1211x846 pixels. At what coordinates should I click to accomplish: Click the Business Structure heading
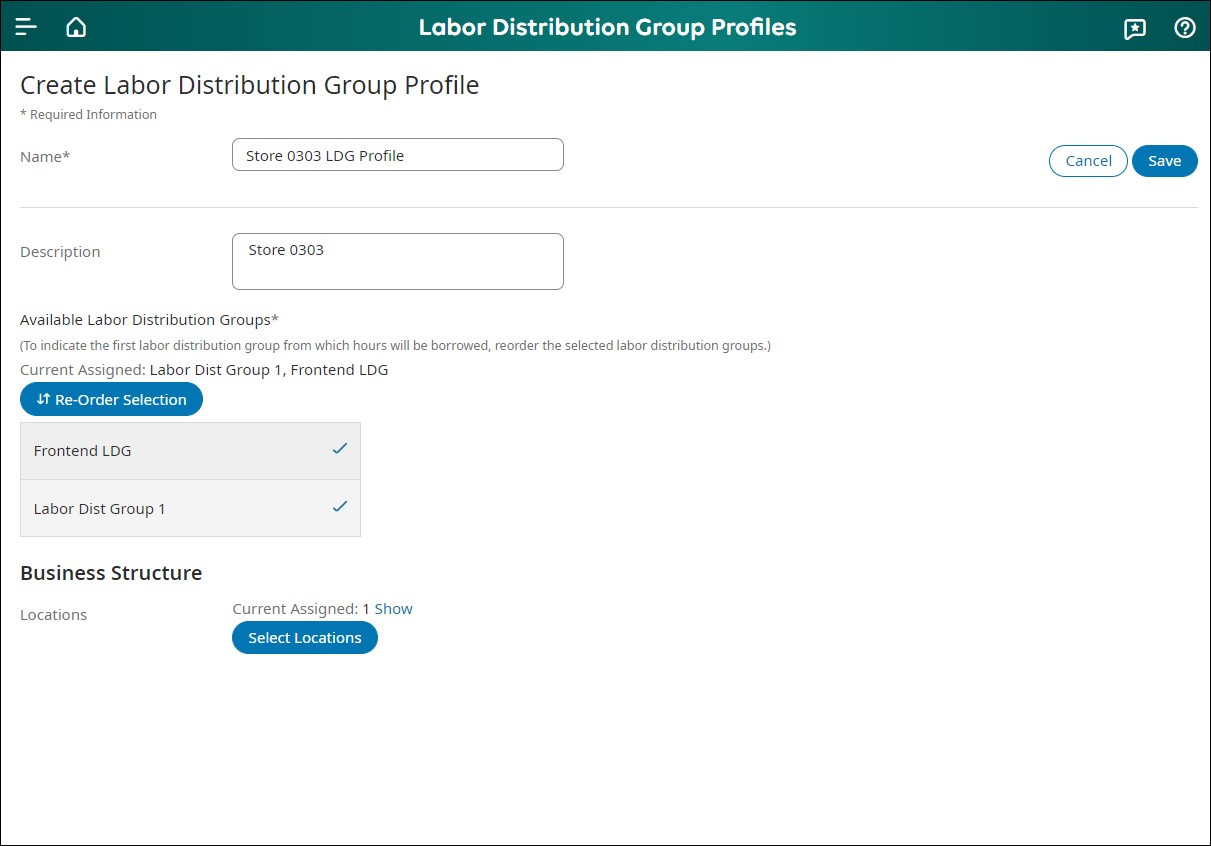pyautogui.click(x=111, y=573)
